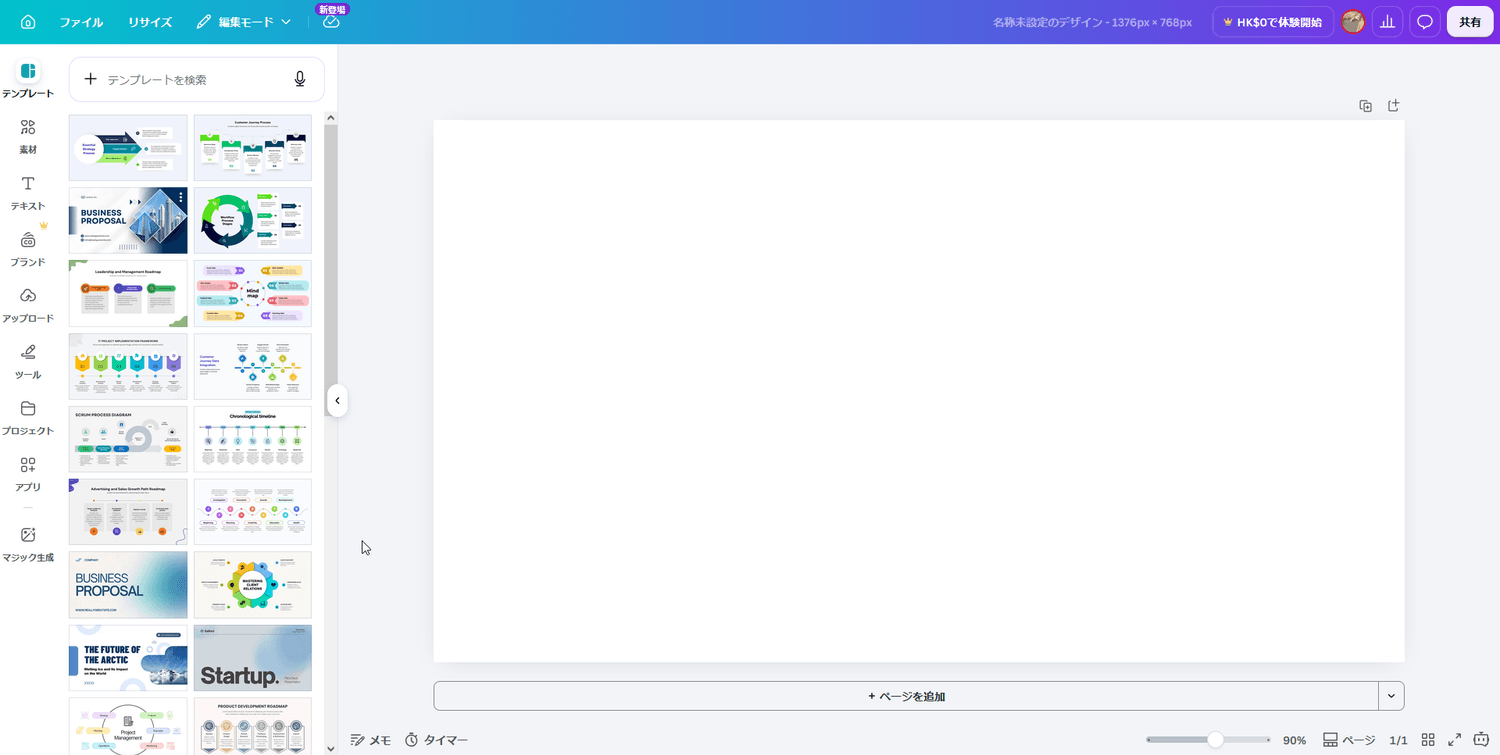Select the Startup. template
Screen dimensions: 1500x755
tap(252, 658)
